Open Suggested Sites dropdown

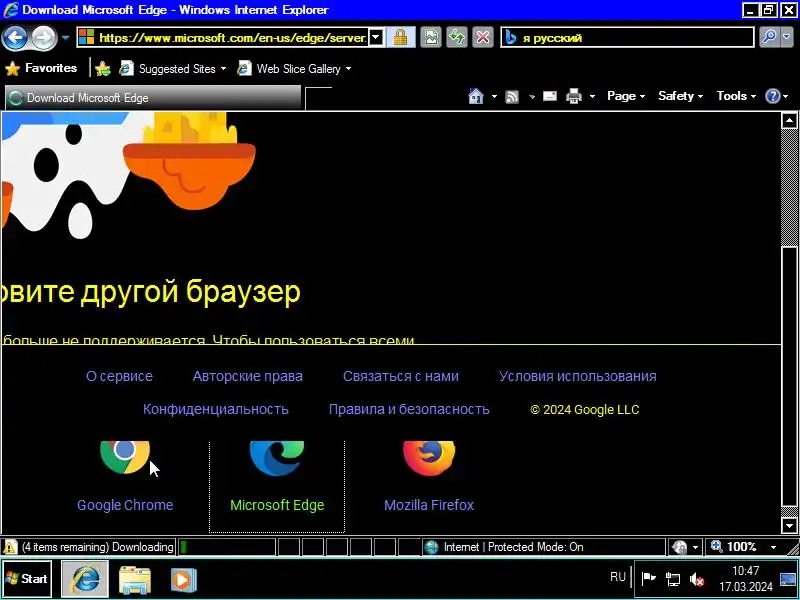pos(172,69)
